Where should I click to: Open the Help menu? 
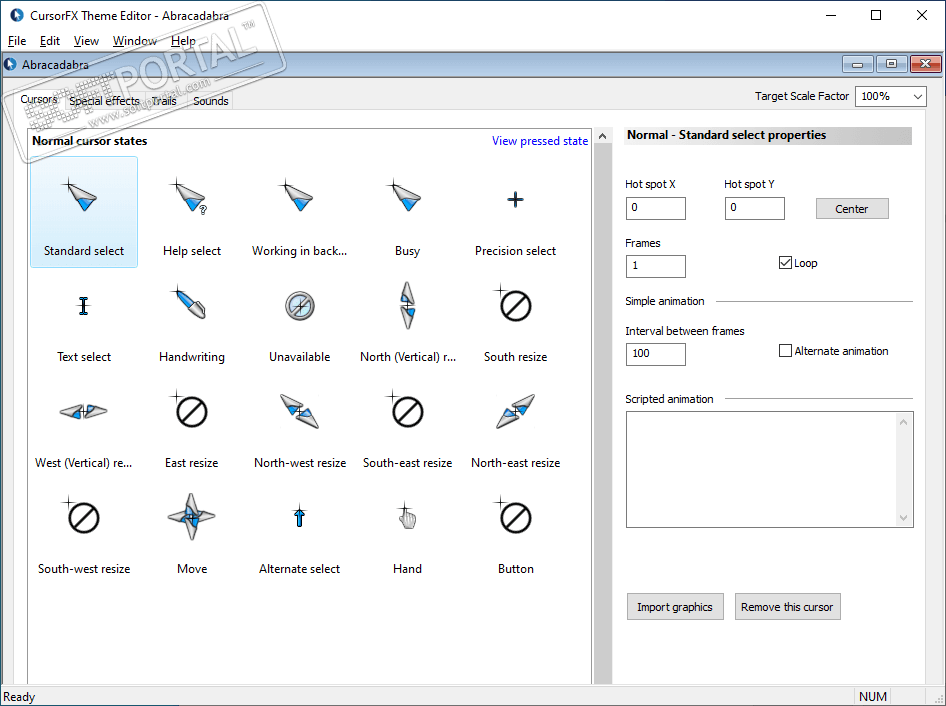point(183,40)
